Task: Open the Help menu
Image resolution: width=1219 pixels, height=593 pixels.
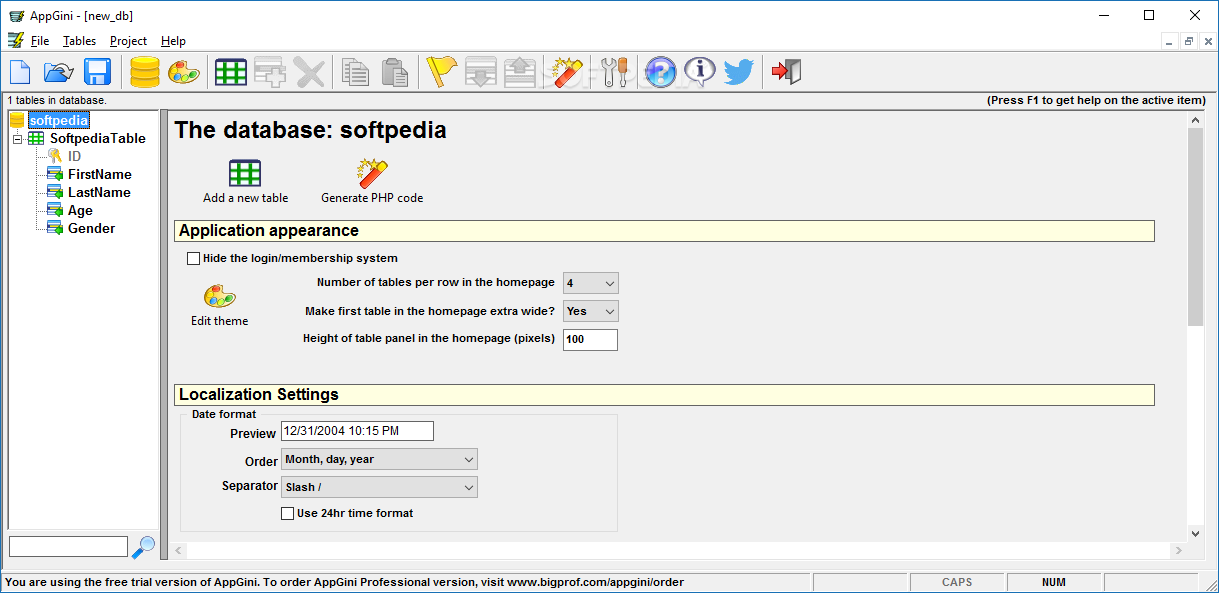Action: point(173,41)
